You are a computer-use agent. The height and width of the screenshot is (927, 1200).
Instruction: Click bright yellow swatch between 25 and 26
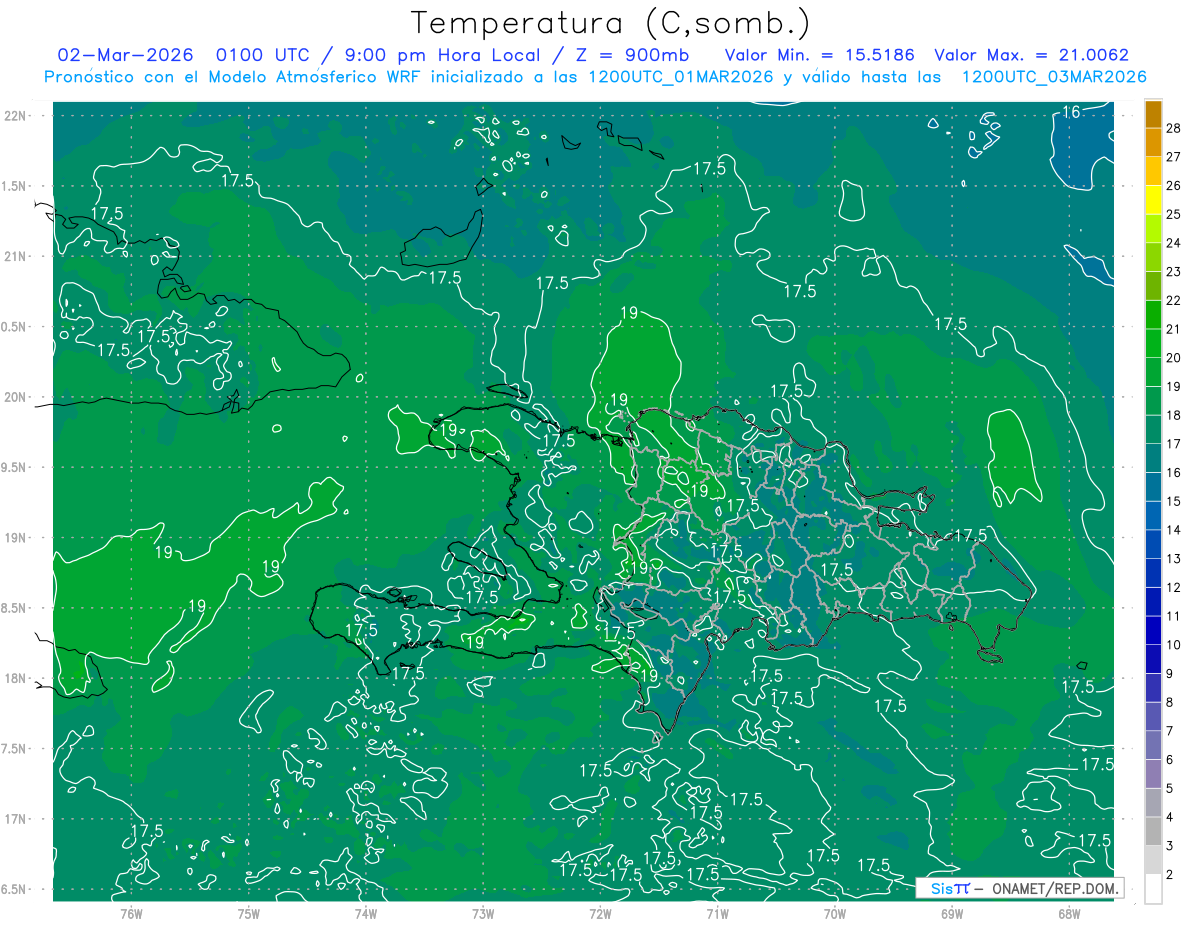1153,200
